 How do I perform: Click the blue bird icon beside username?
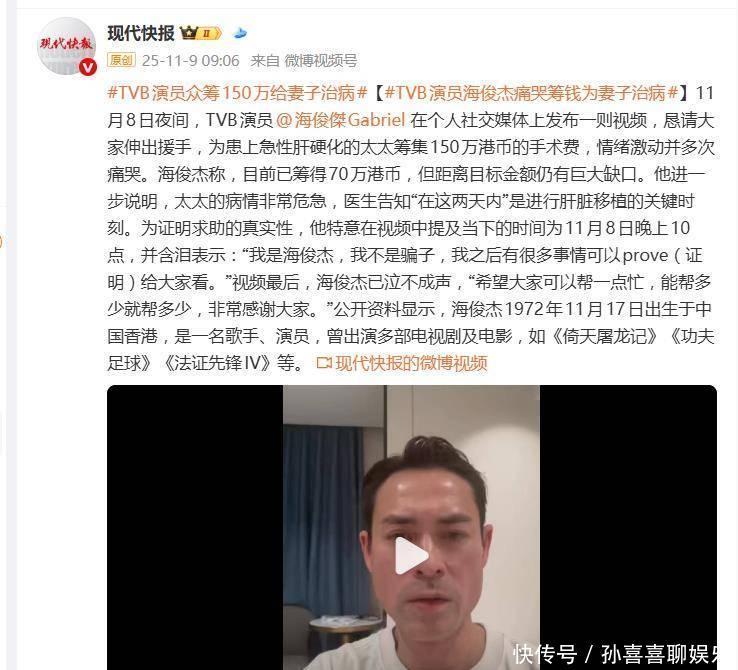pyautogui.click(x=240, y=33)
